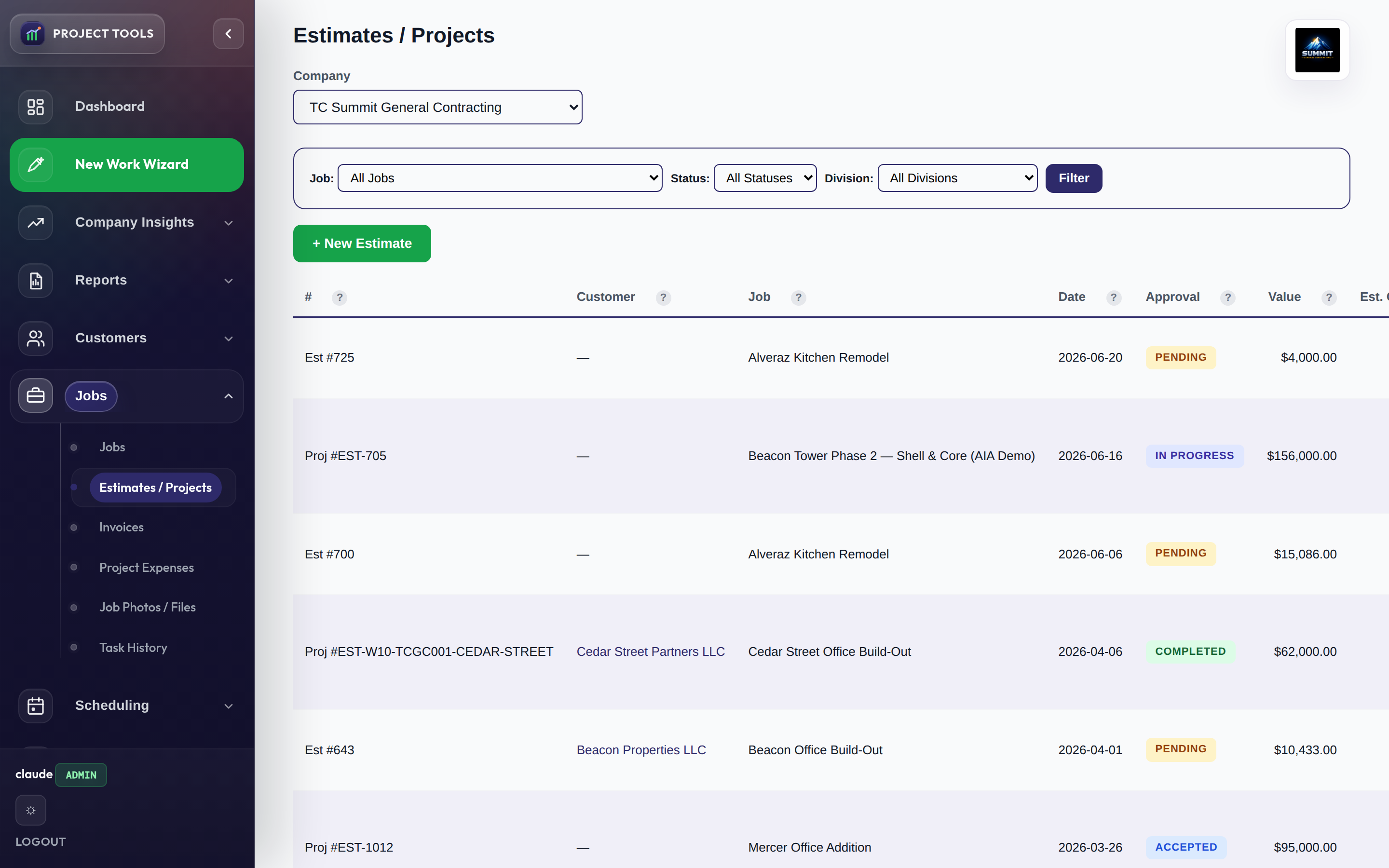Click the Cedar Street Office Build-Out job

830,651
